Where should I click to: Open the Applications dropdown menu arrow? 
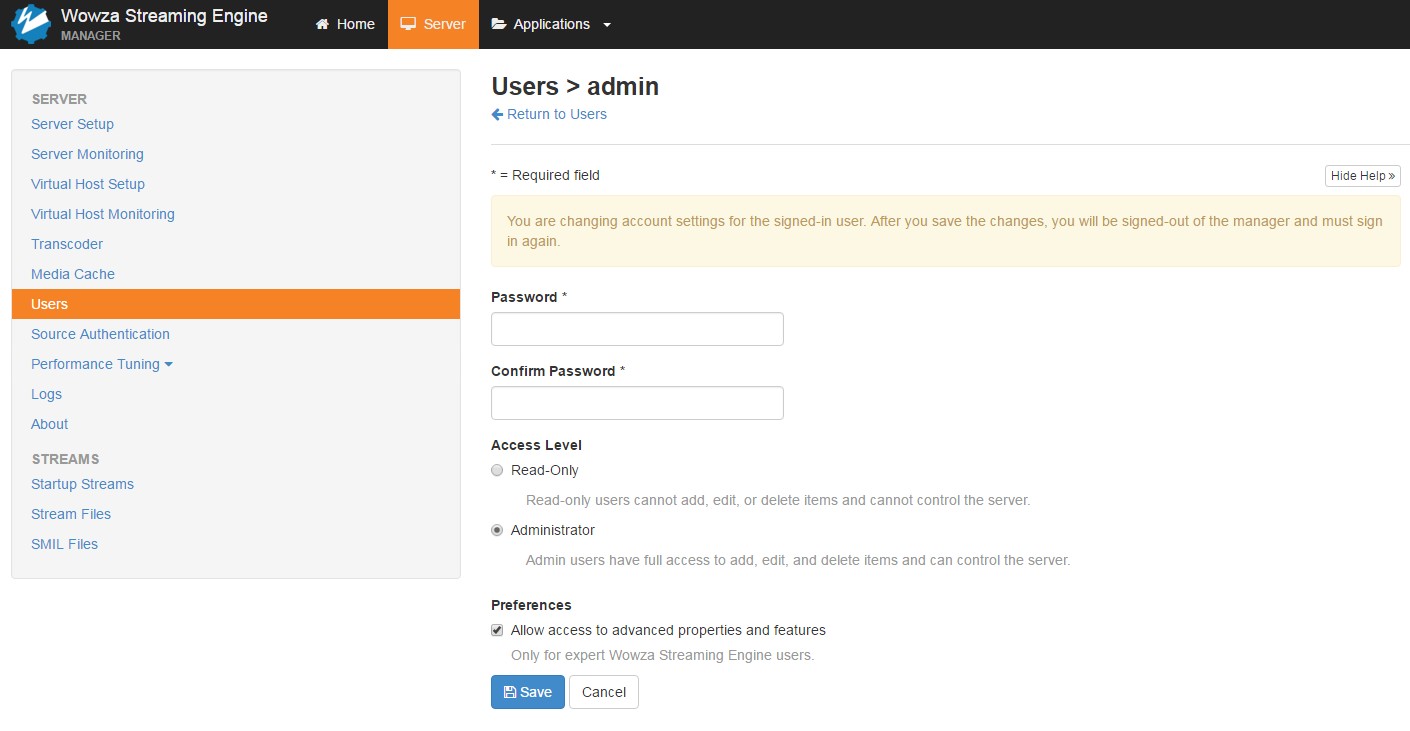click(607, 25)
